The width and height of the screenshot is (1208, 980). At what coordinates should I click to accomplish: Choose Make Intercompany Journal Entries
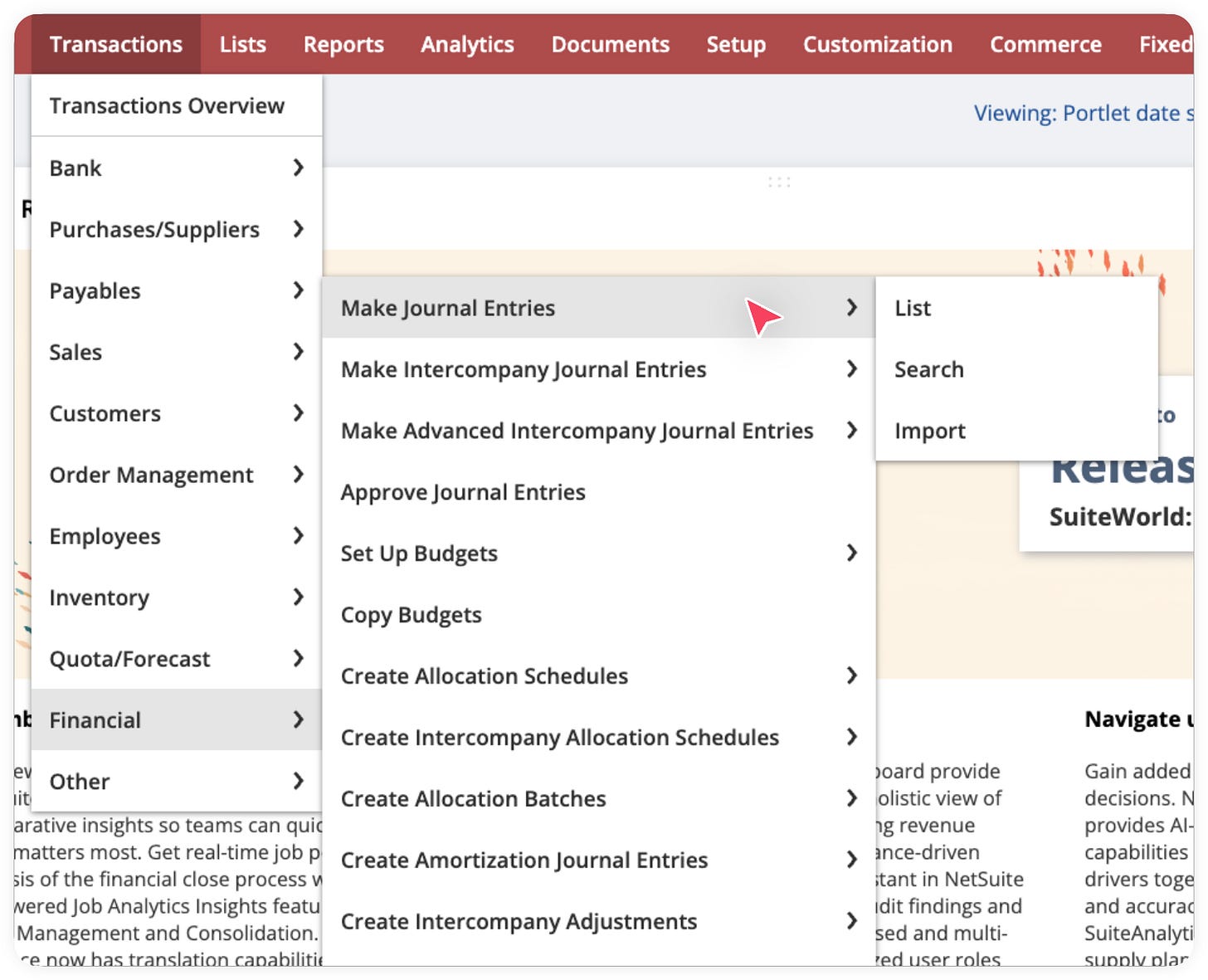[598, 369]
